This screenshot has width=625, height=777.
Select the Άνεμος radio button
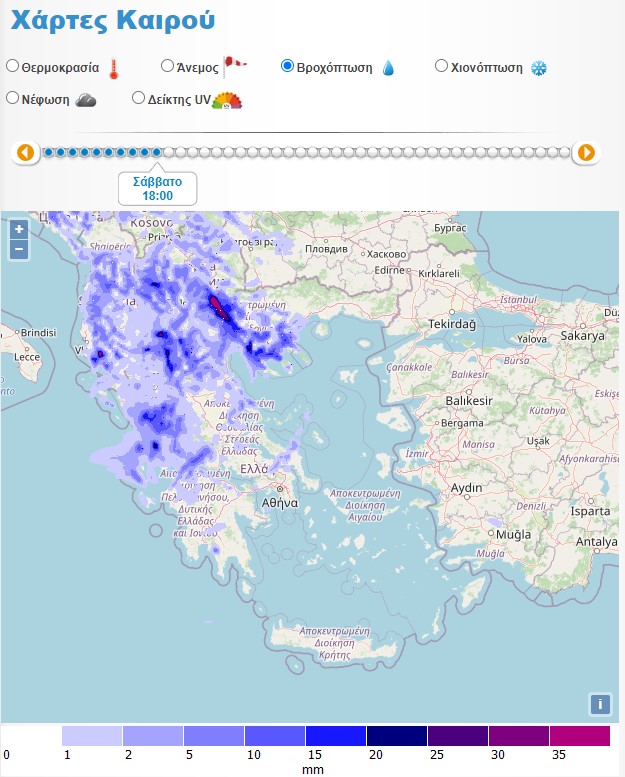tap(168, 66)
